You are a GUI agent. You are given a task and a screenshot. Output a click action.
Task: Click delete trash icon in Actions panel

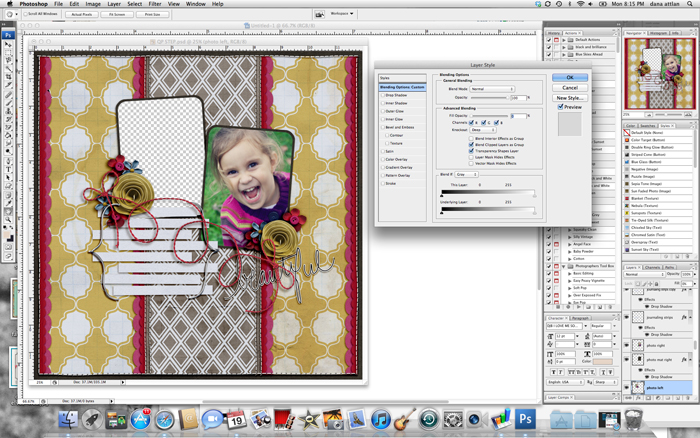(610, 307)
